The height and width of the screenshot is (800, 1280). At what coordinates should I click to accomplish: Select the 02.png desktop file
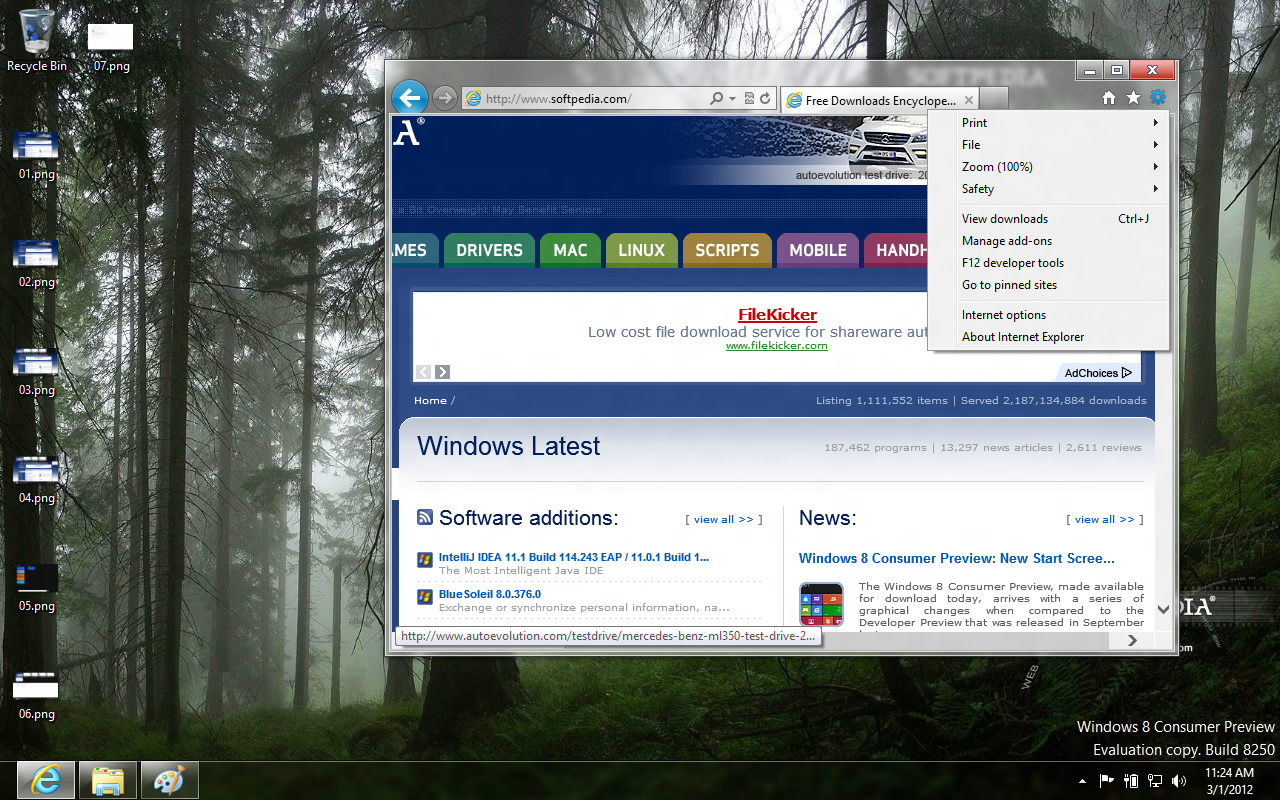(36, 263)
